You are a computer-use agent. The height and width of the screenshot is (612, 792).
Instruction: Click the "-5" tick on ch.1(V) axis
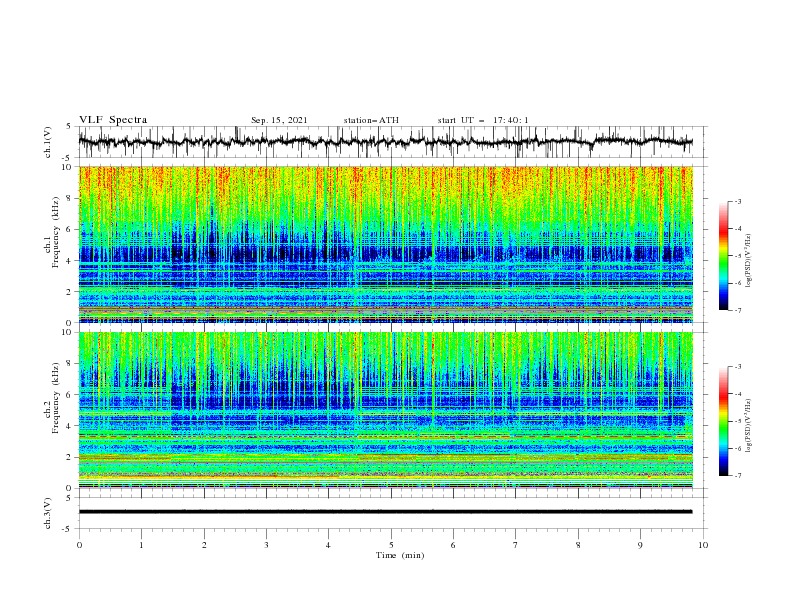click(67, 158)
